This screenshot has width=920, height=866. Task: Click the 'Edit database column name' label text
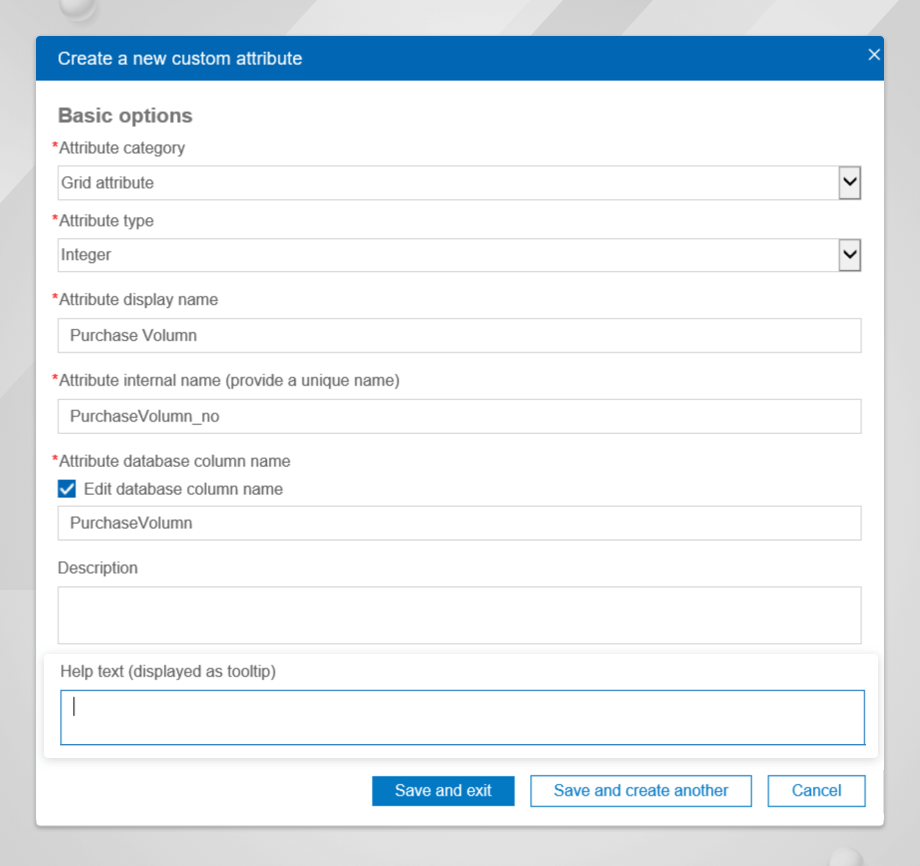click(x=183, y=489)
